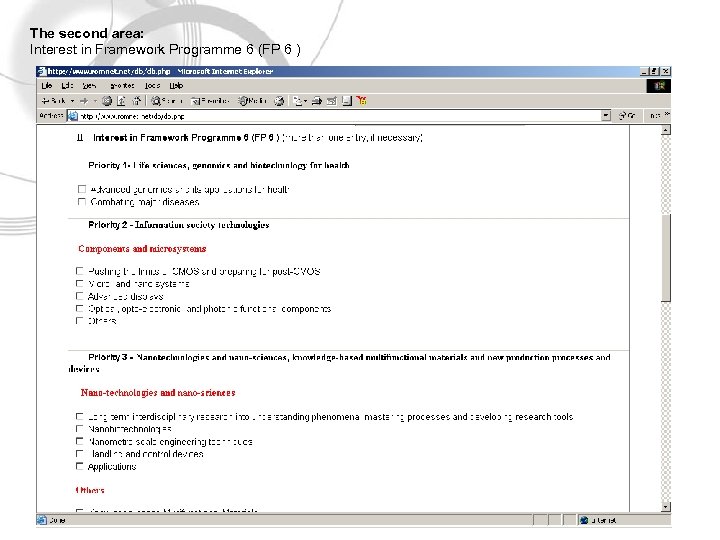The width and height of the screenshot is (720, 540).
Task: Open the address bar dropdown list
Action: [x=606, y=116]
